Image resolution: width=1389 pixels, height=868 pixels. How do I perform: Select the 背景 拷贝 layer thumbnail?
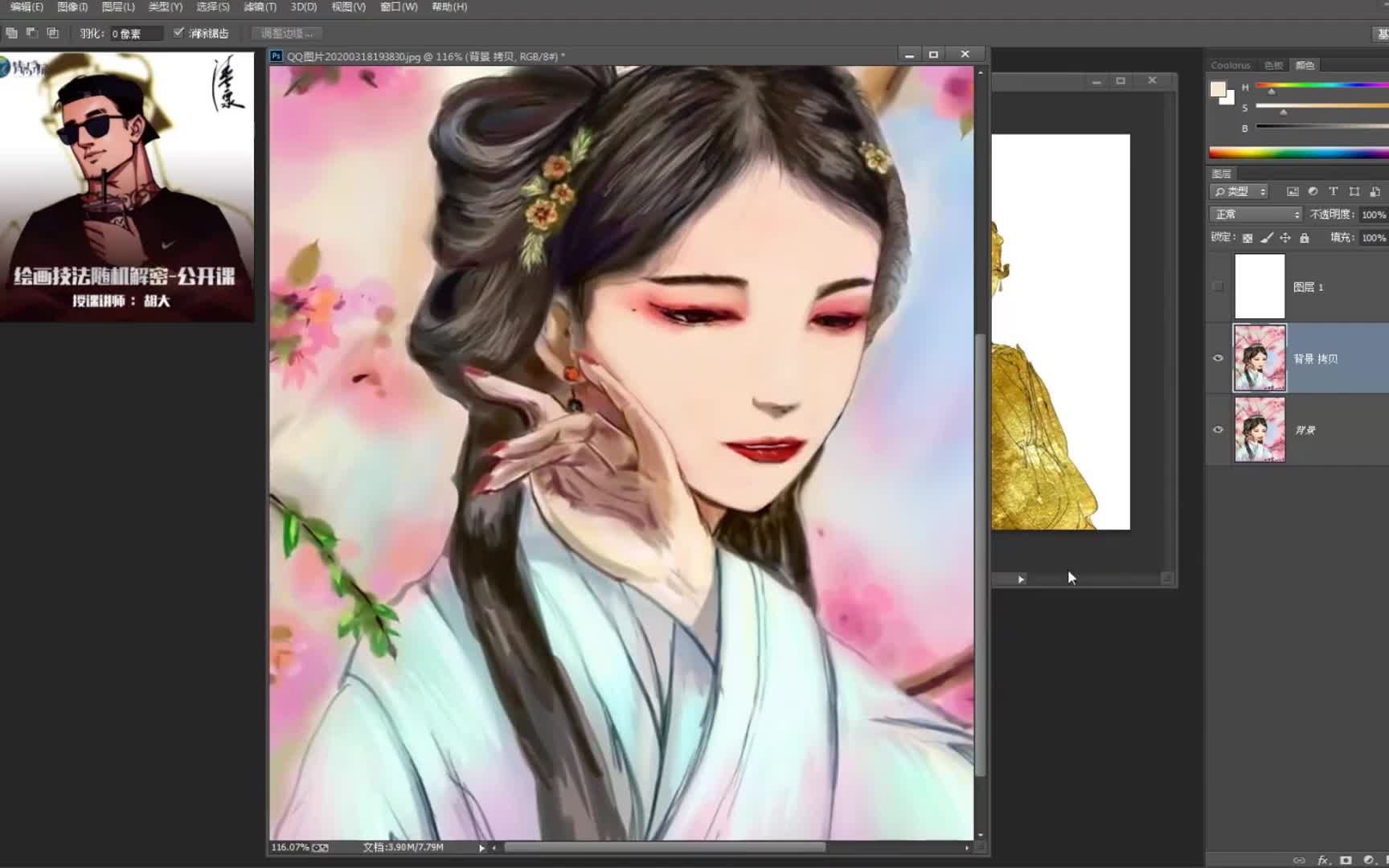click(1260, 358)
